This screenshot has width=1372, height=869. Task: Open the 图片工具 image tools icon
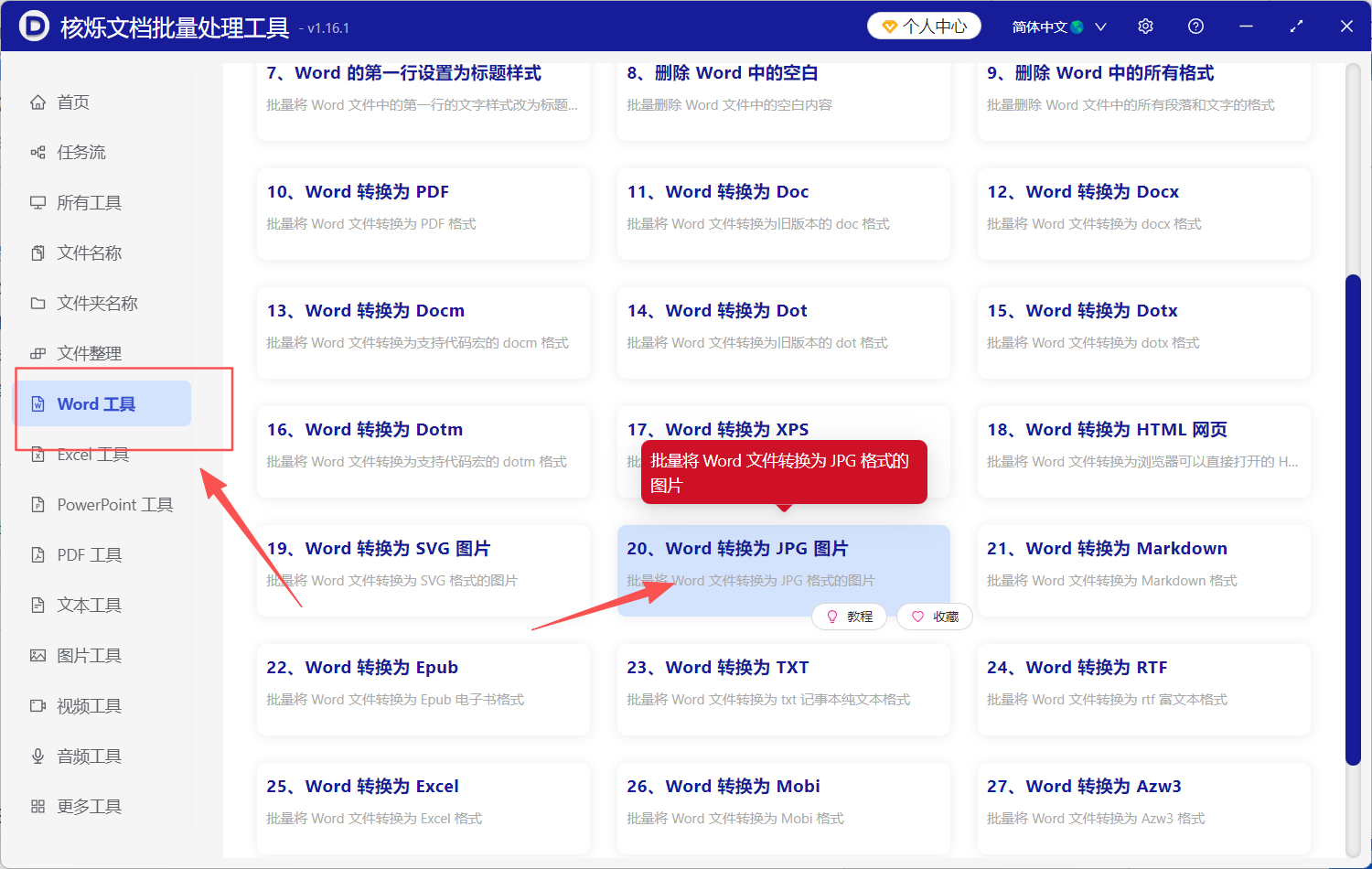pyautogui.click(x=38, y=655)
